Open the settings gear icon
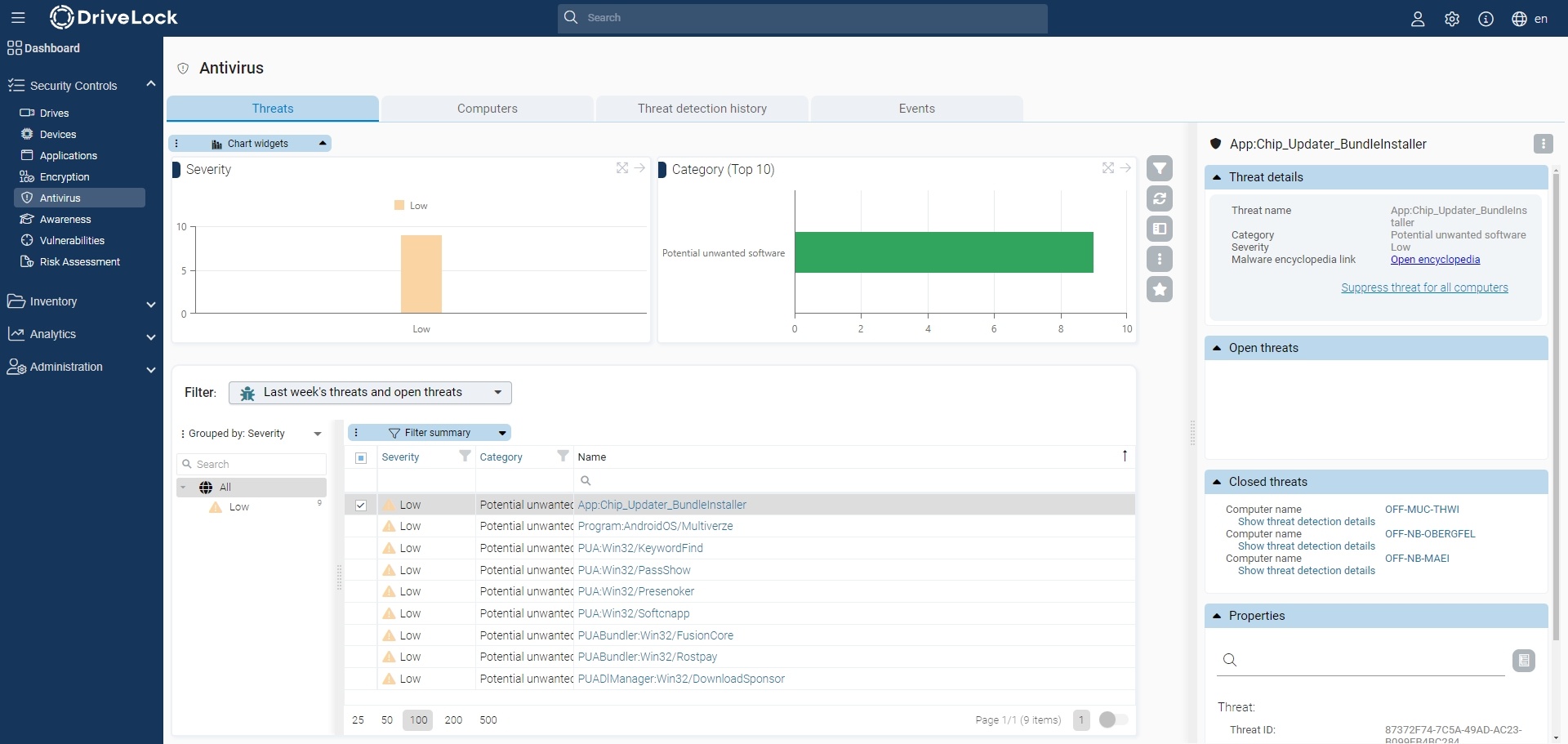Screen dimensions: 1568x744 point(1452,19)
